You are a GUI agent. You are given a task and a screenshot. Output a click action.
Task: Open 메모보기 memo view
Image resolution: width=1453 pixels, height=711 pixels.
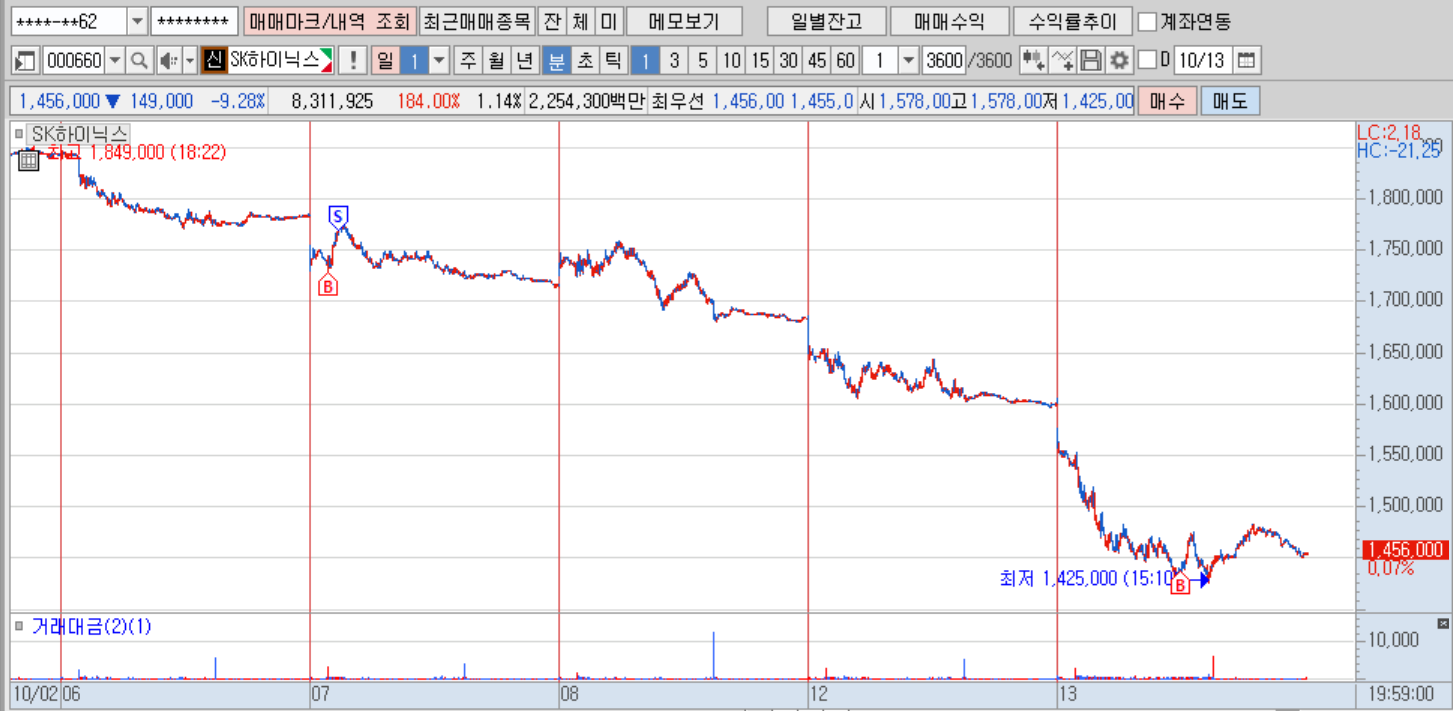(685, 21)
